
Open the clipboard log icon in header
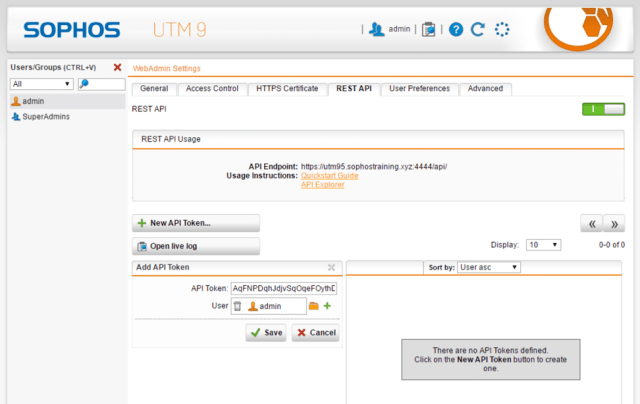[429, 29]
